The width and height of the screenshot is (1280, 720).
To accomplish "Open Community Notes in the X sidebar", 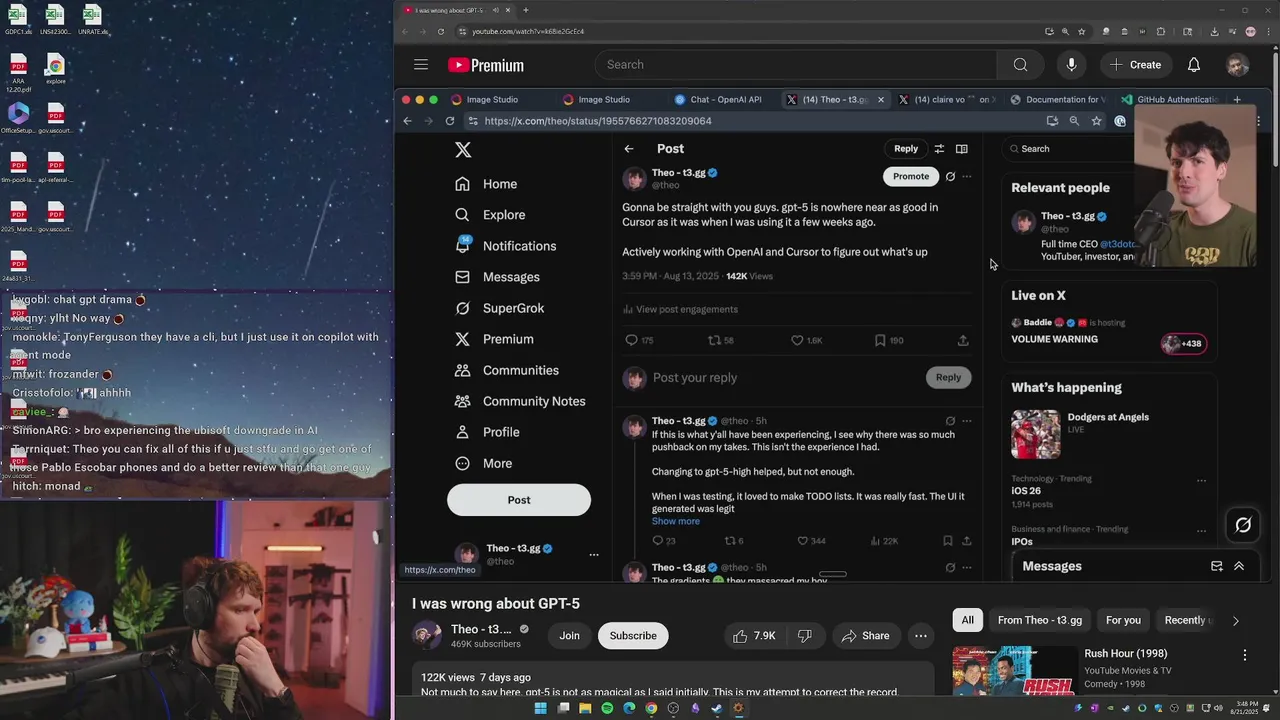I will tap(520, 401).
